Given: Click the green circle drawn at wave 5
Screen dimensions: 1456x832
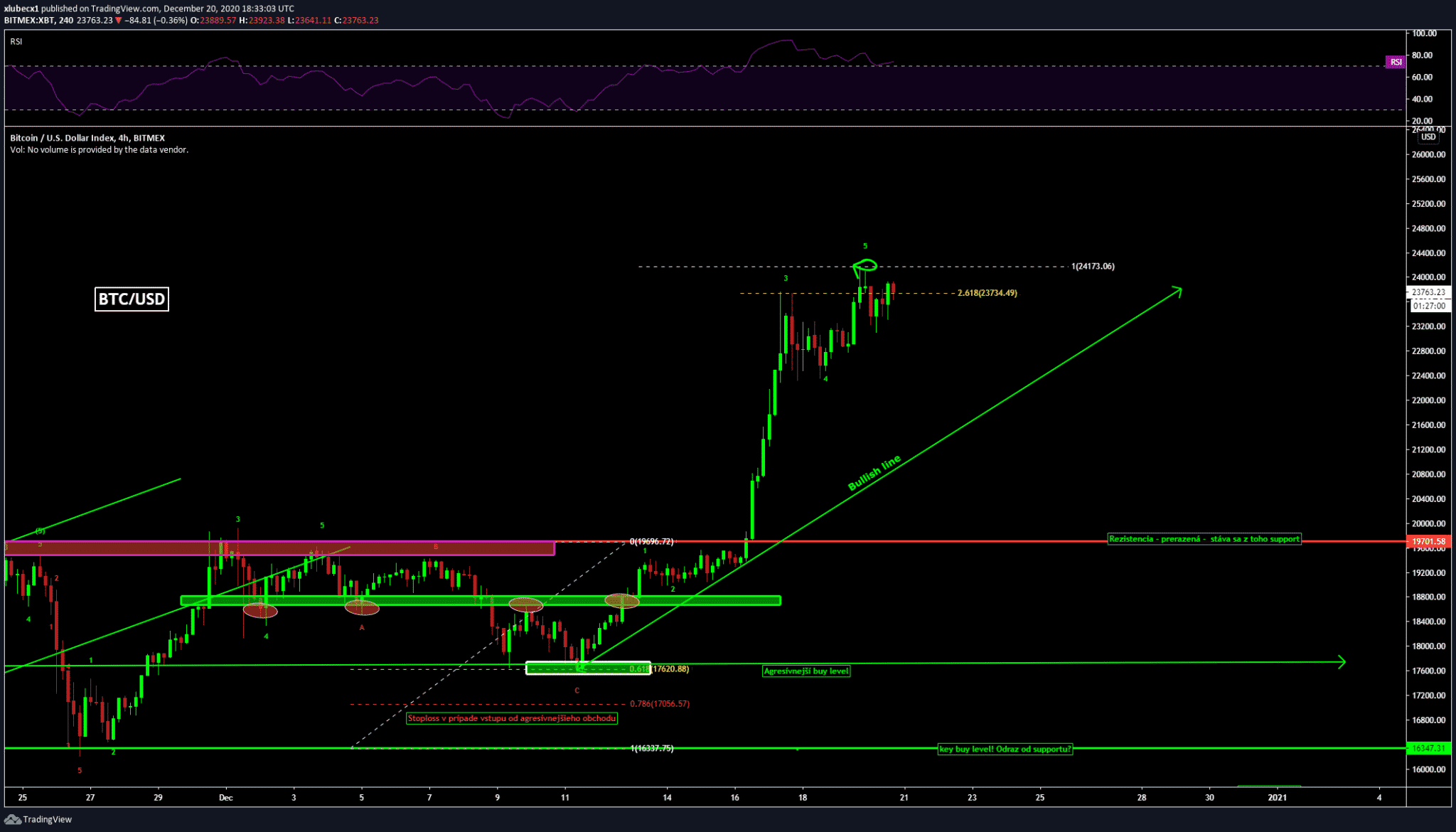Looking at the screenshot, I should click(x=867, y=265).
